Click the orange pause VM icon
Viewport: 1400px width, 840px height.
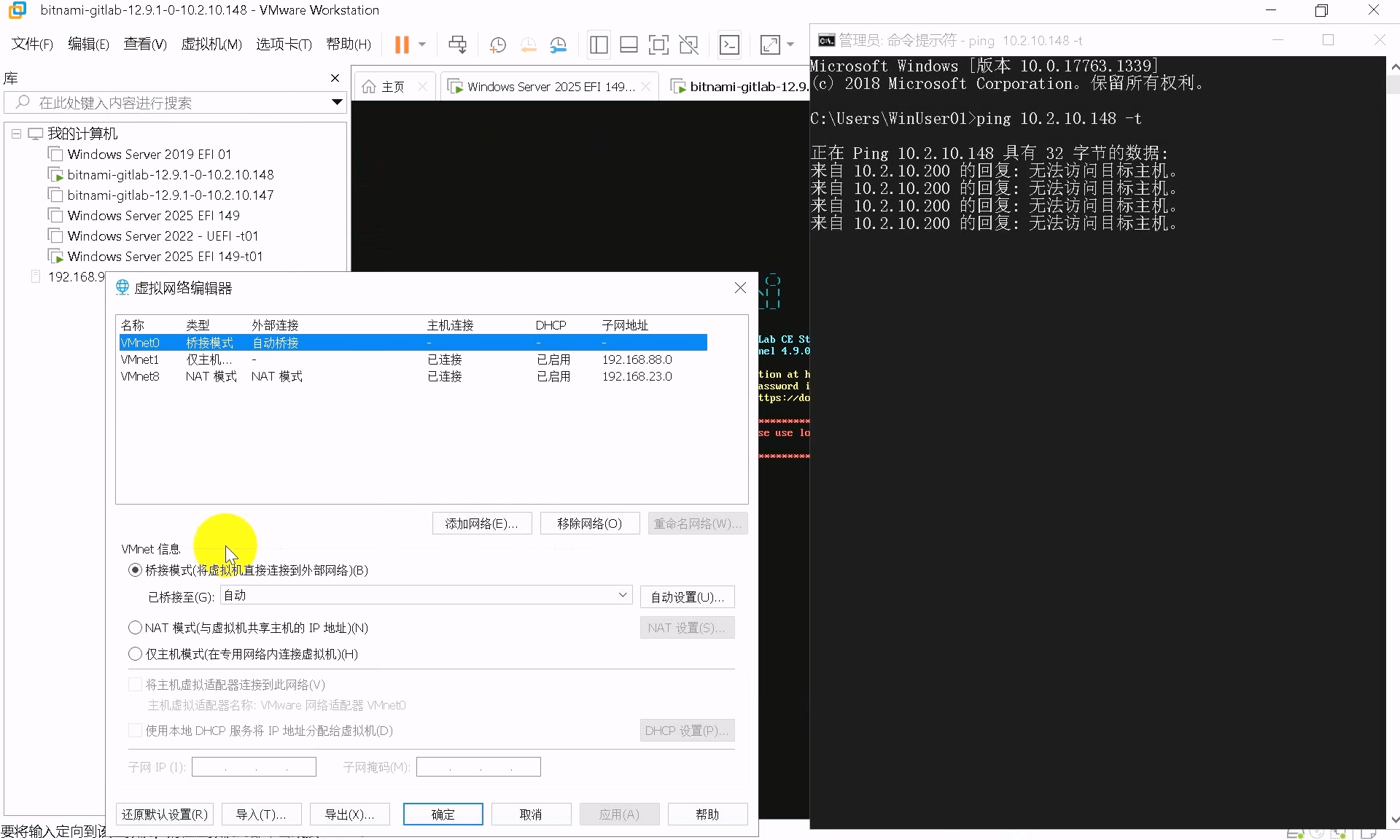click(401, 44)
